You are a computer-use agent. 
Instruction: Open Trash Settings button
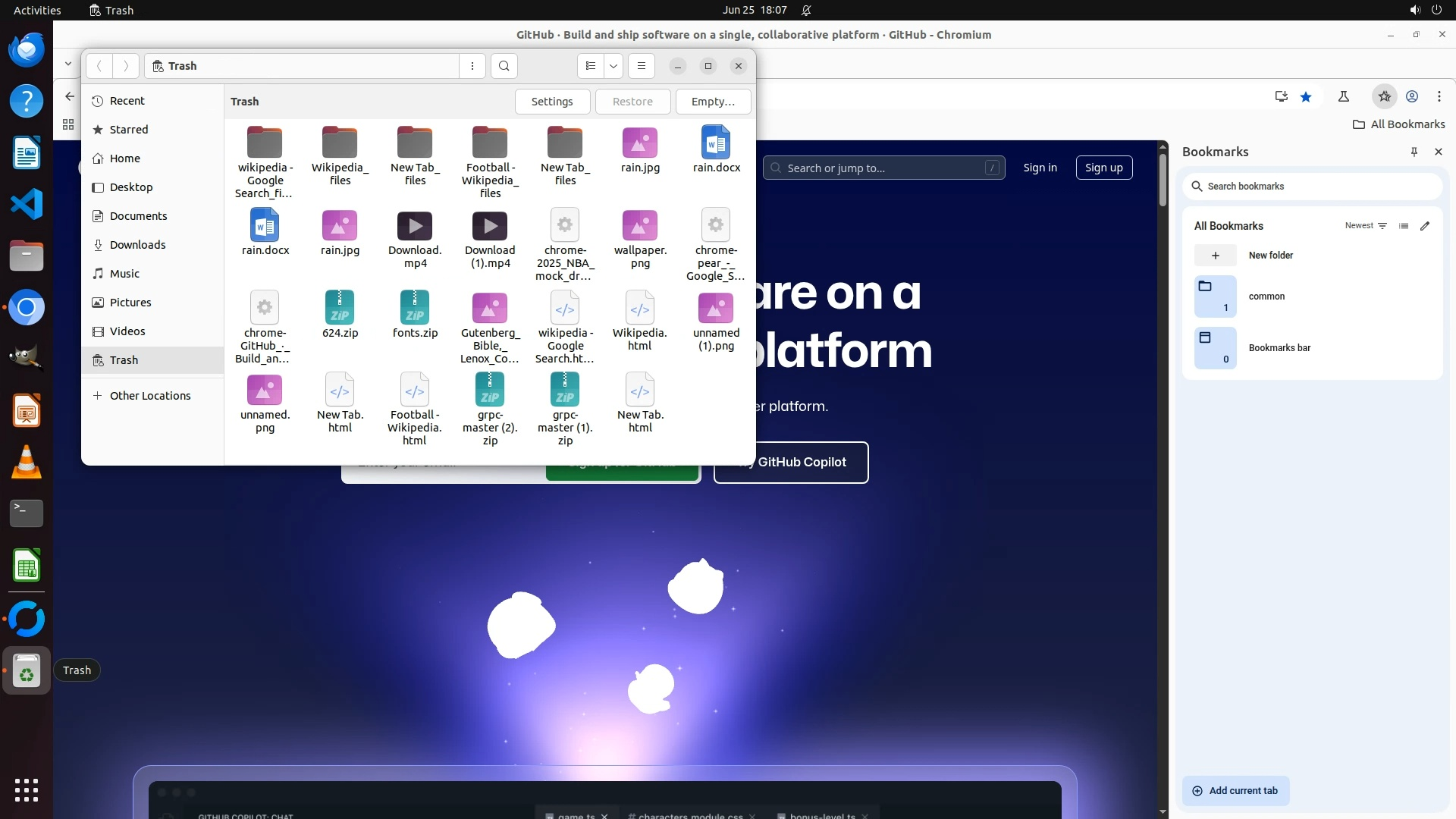(552, 102)
